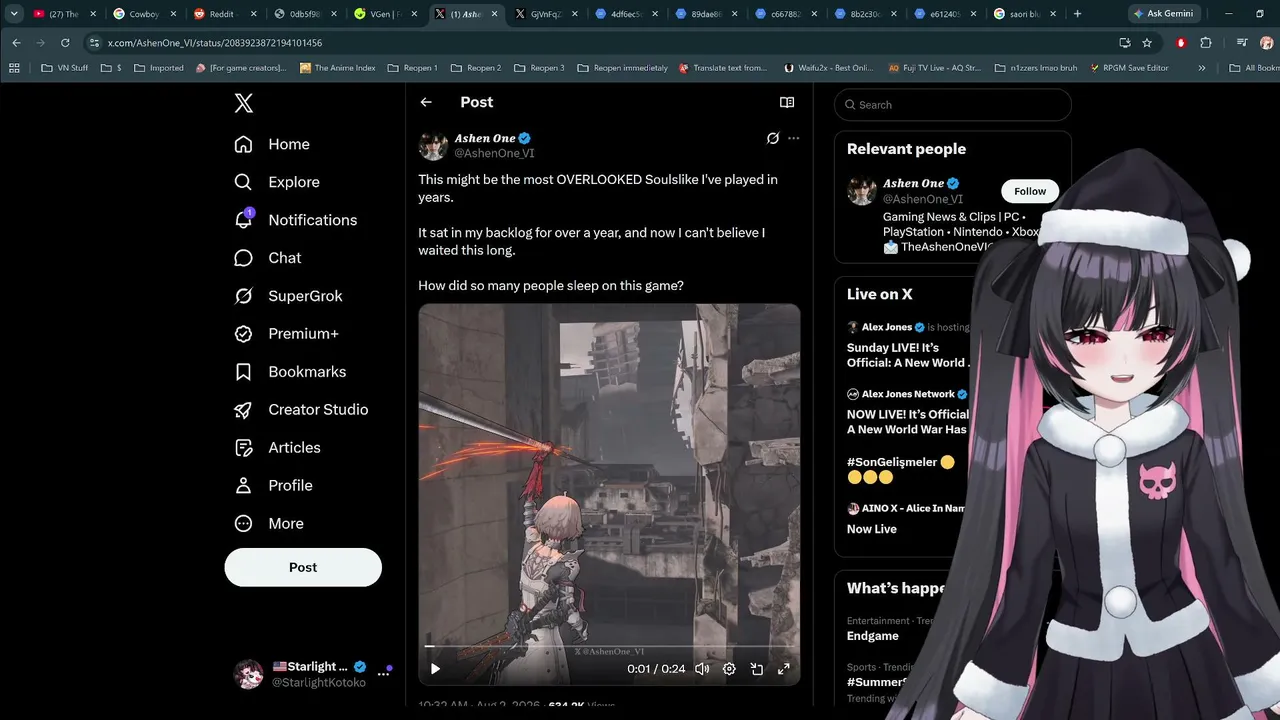Viewport: 1280px width, 720px height.
Task: Go back in browser history
Action: (16, 43)
